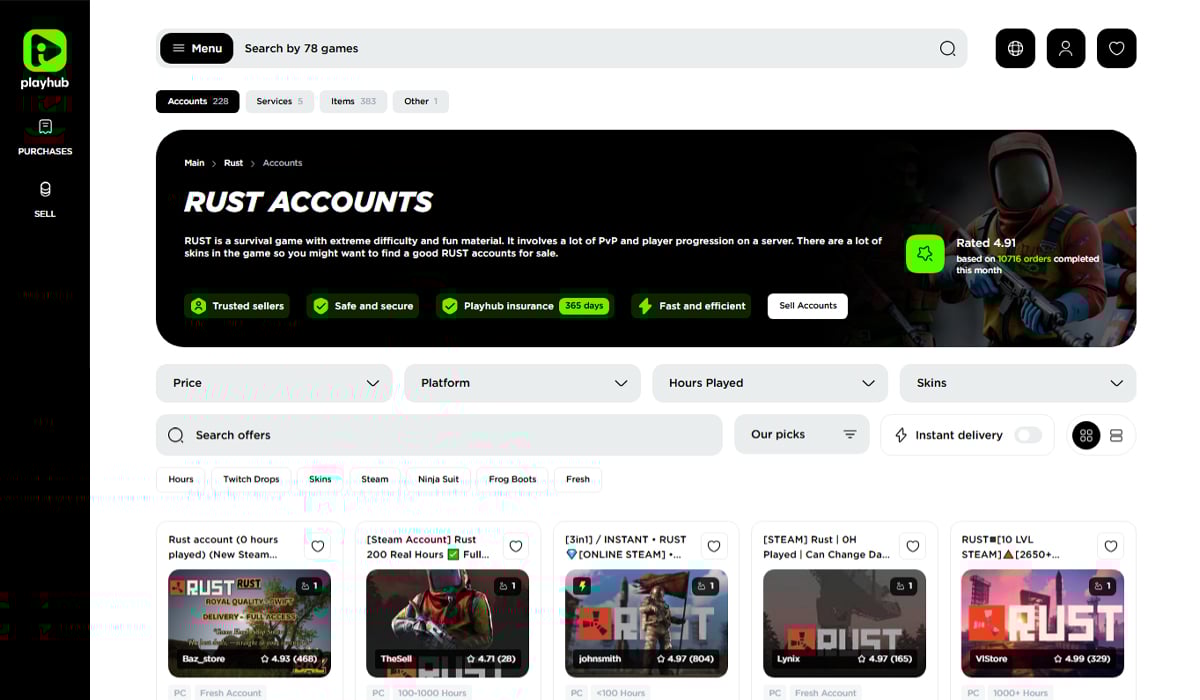
Task: Open the Hours Played dropdown
Action: coord(769,383)
